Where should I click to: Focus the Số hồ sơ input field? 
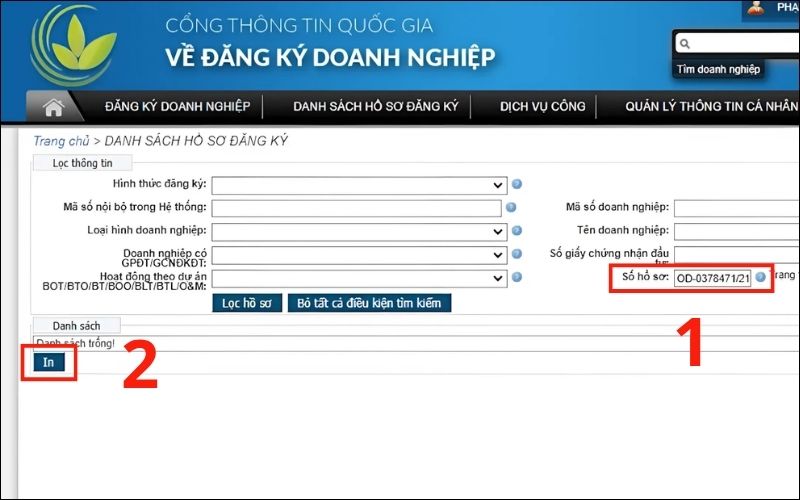(711, 278)
